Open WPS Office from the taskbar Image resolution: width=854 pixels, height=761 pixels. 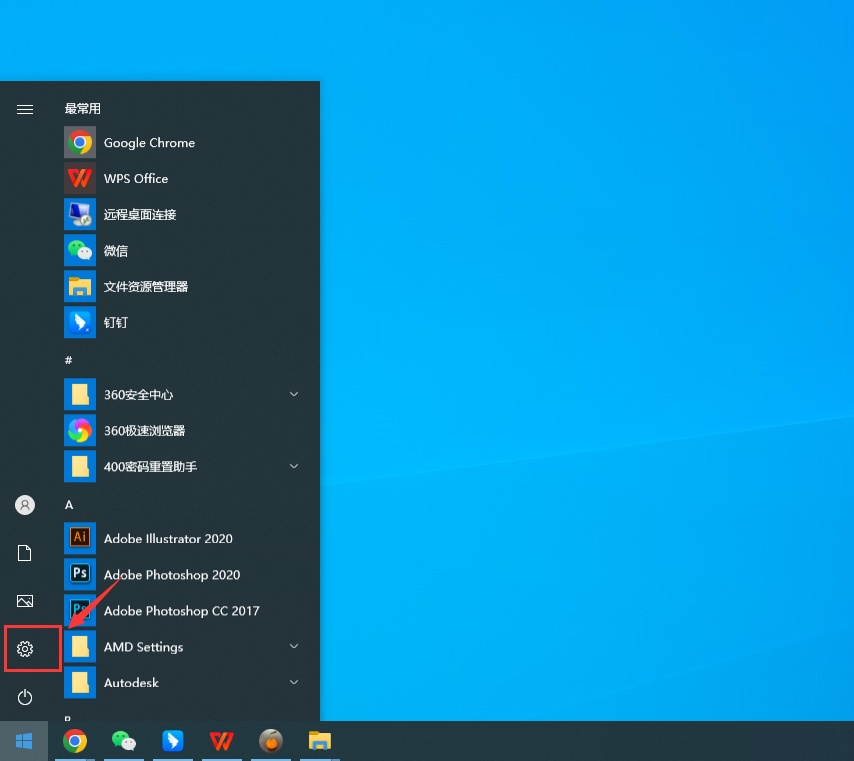click(221, 741)
